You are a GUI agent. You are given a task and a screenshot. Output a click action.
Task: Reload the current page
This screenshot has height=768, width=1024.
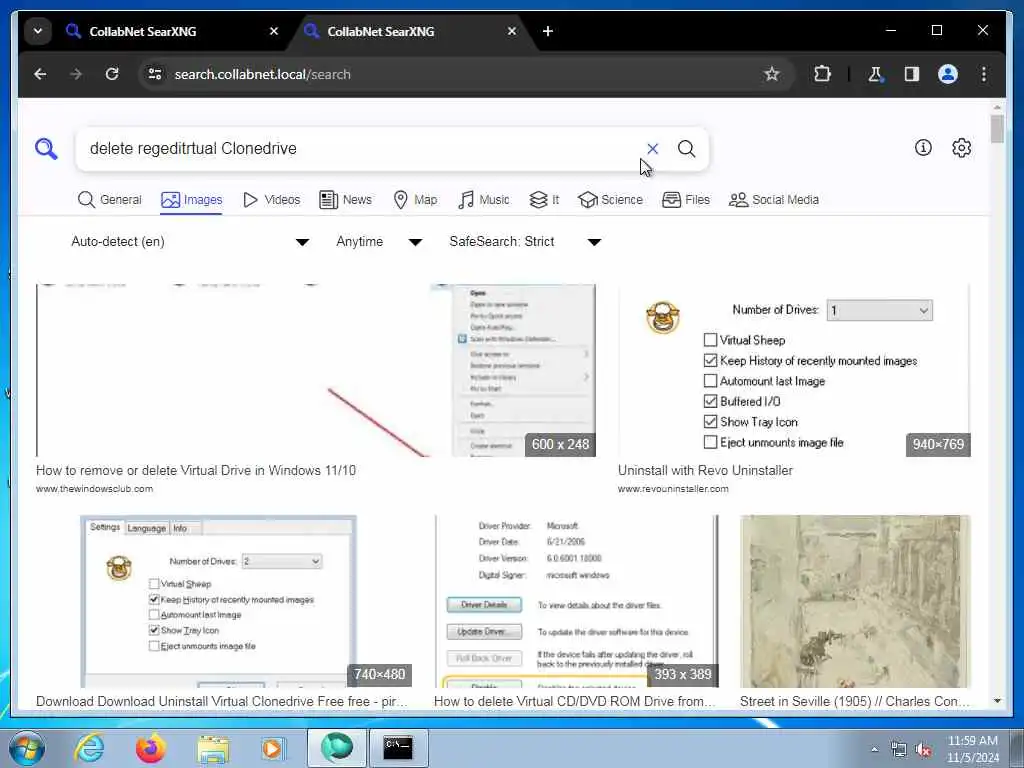[112, 74]
